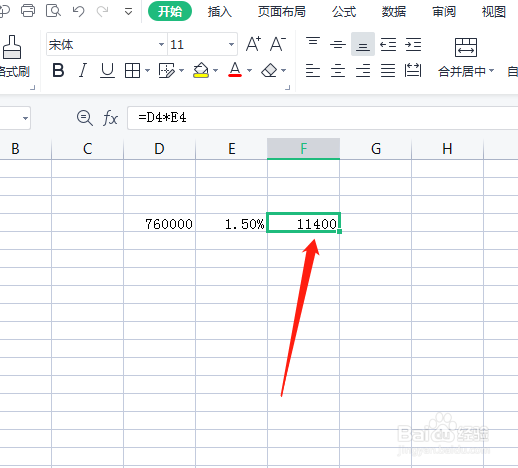Open font settings dialog launcher
The image size is (518, 468).
[x=288, y=88]
